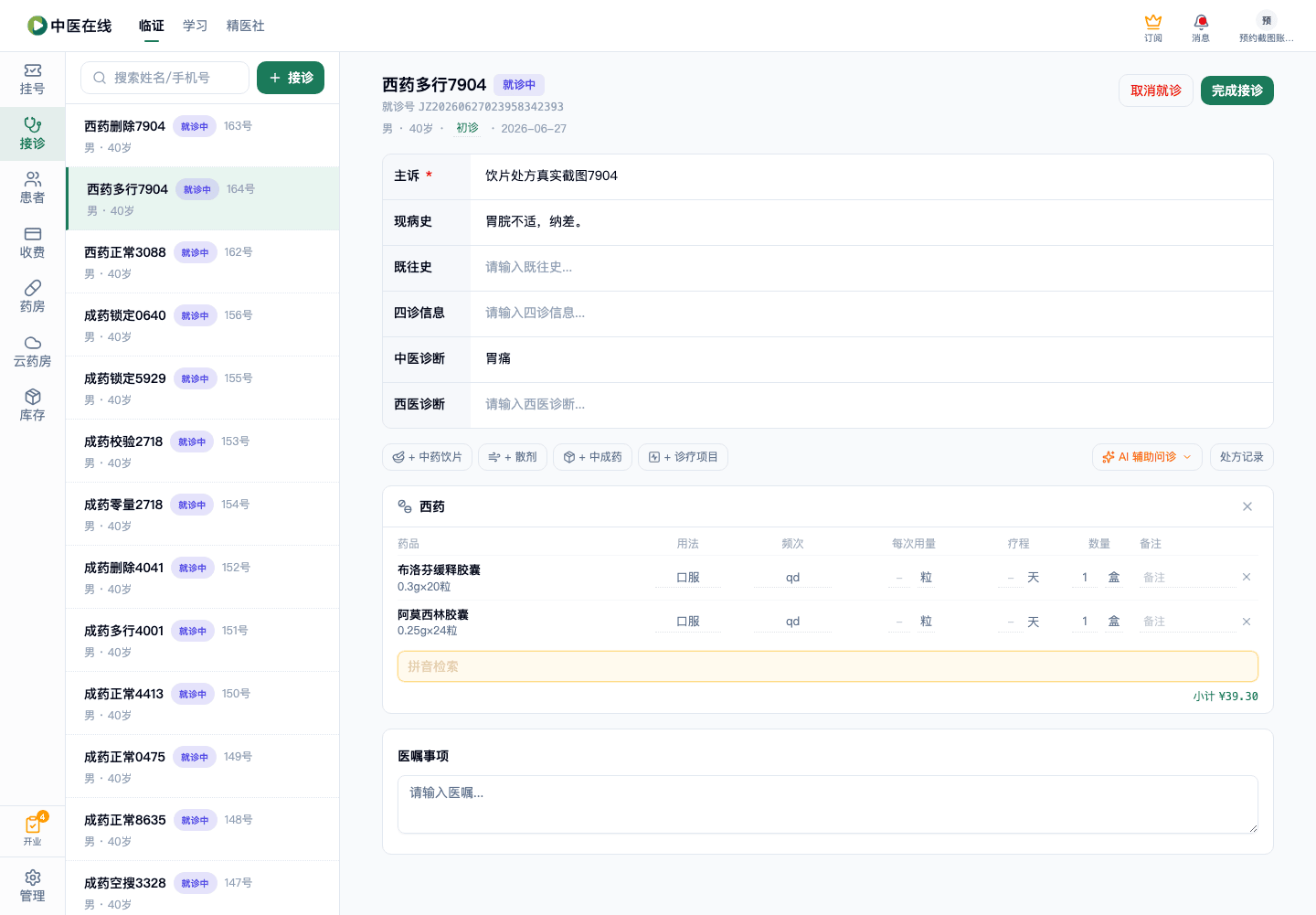Switch to the 精医社 top tab

[x=246, y=26]
